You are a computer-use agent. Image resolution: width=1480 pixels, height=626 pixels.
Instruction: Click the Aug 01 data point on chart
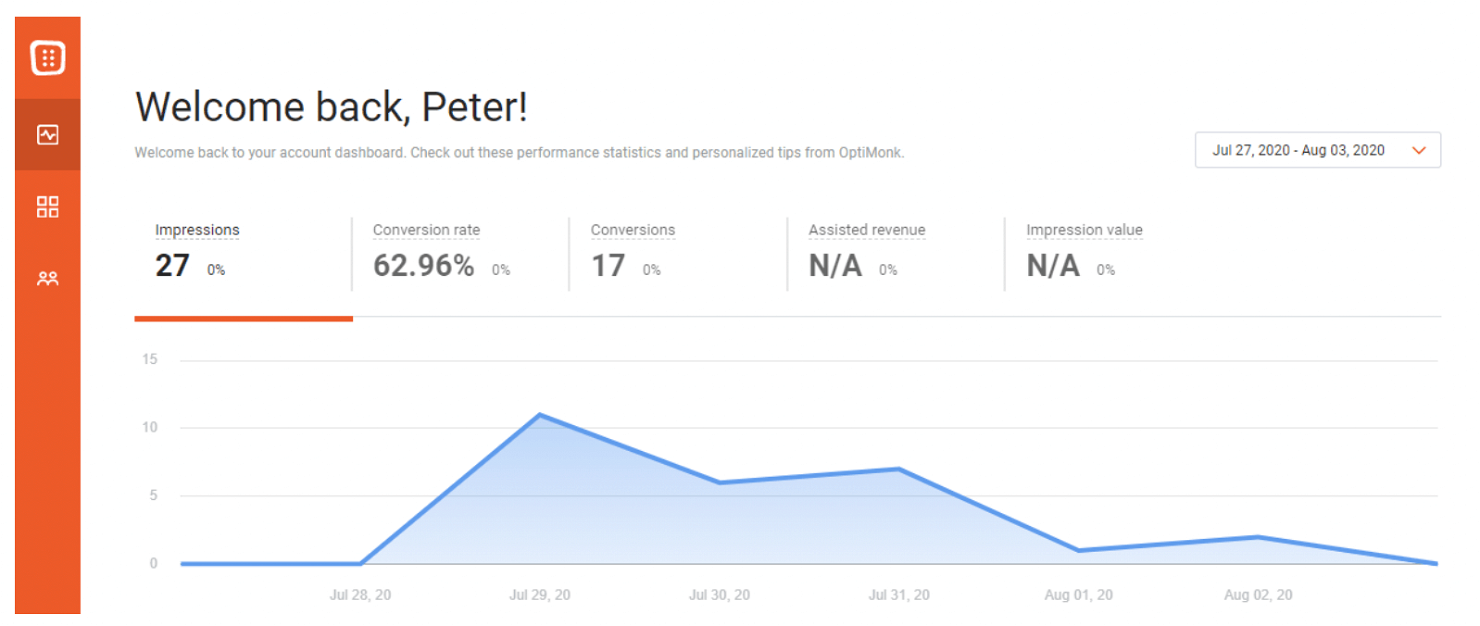point(1079,550)
